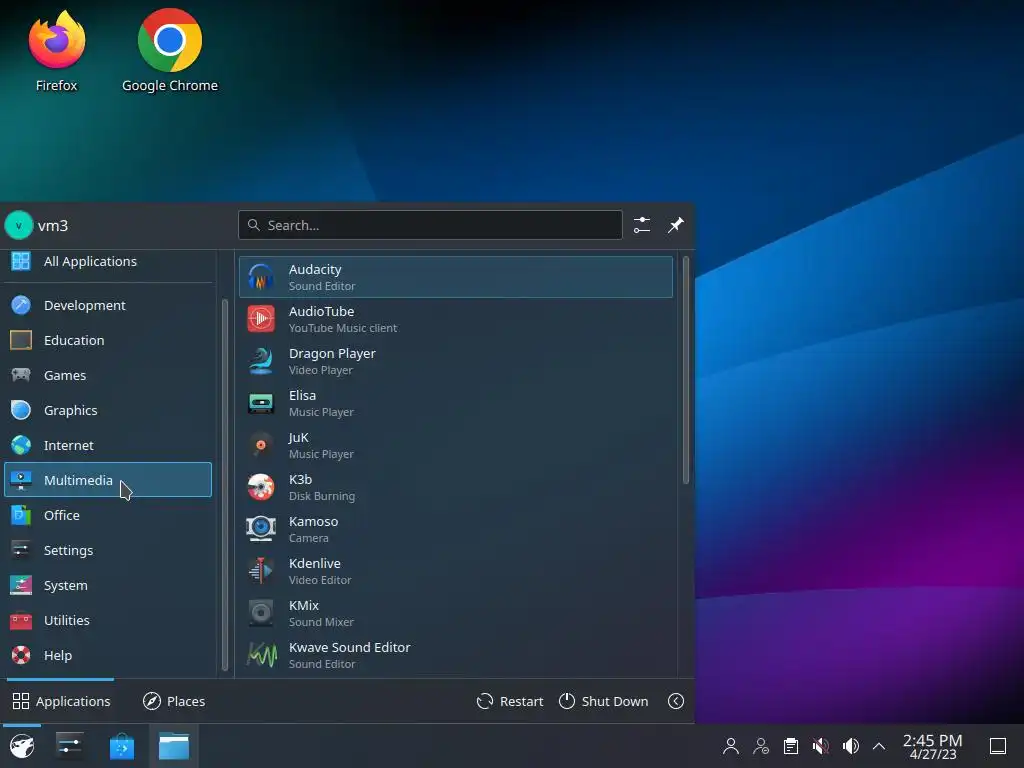Expand more power options arrow

click(x=676, y=701)
